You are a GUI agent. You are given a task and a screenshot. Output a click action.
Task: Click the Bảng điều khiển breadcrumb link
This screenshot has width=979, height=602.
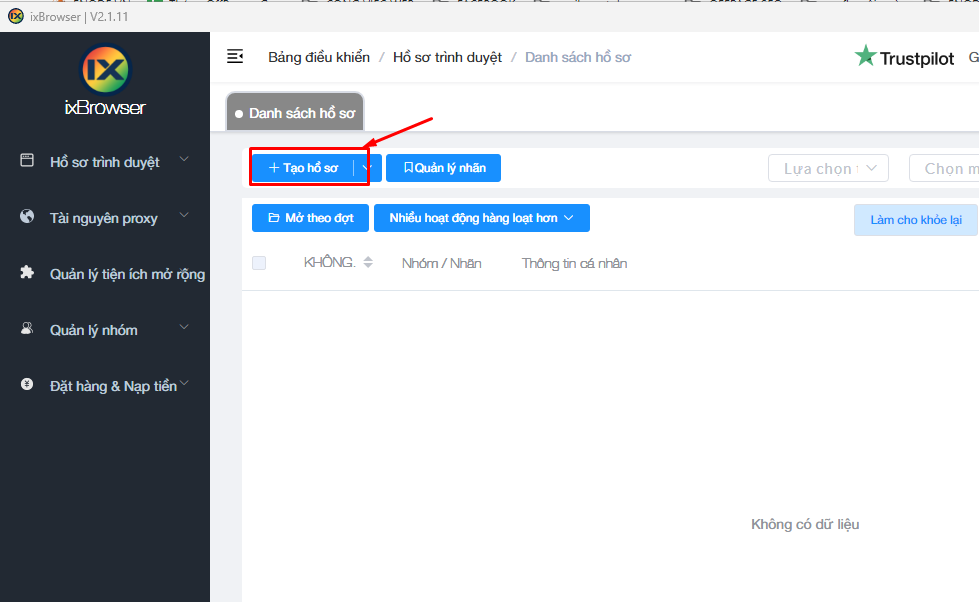[318, 57]
